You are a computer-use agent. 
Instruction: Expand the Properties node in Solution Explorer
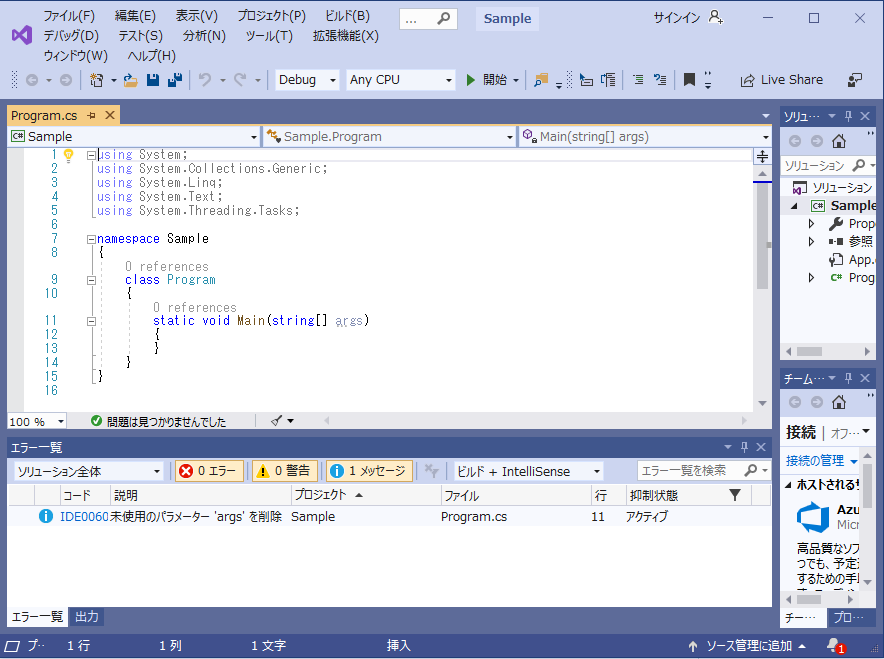[811, 224]
